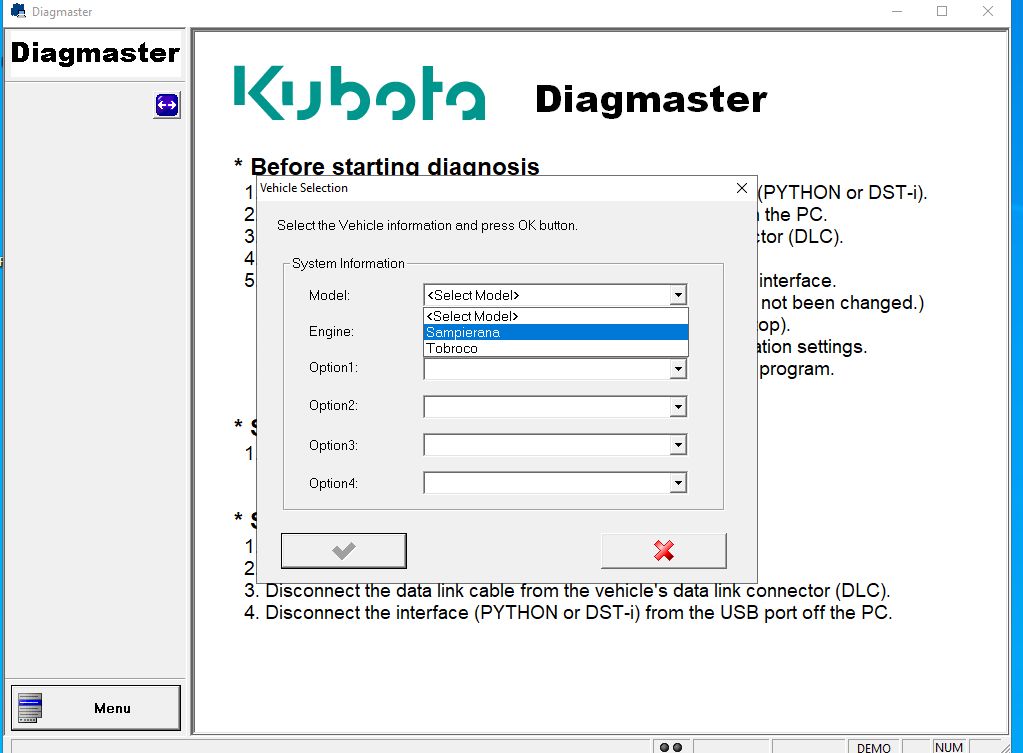The image size is (1023, 753).
Task: Expand the Option3 dropdown
Action: [x=679, y=445]
